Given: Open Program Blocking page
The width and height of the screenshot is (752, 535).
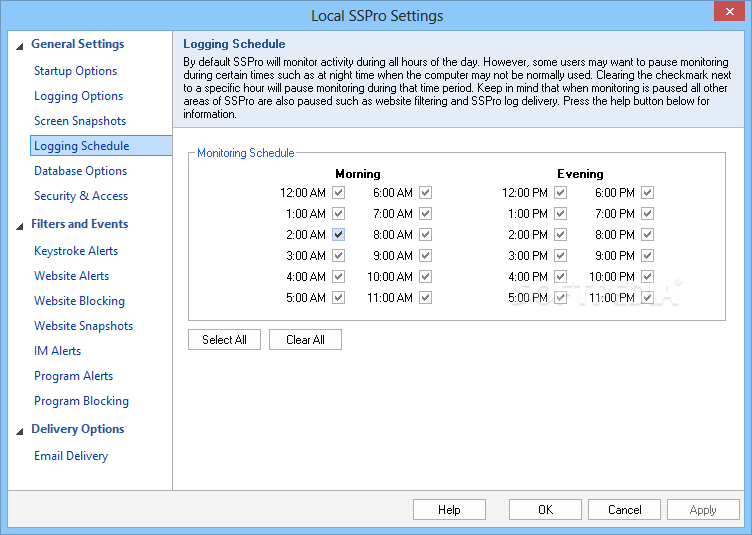Looking at the screenshot, I should (x=81, y=401).
